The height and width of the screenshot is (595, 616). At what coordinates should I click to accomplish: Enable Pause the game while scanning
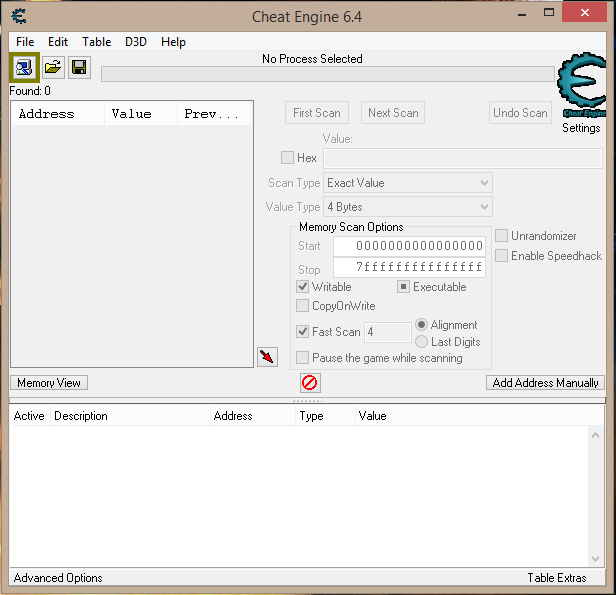(x=302, y=358)
